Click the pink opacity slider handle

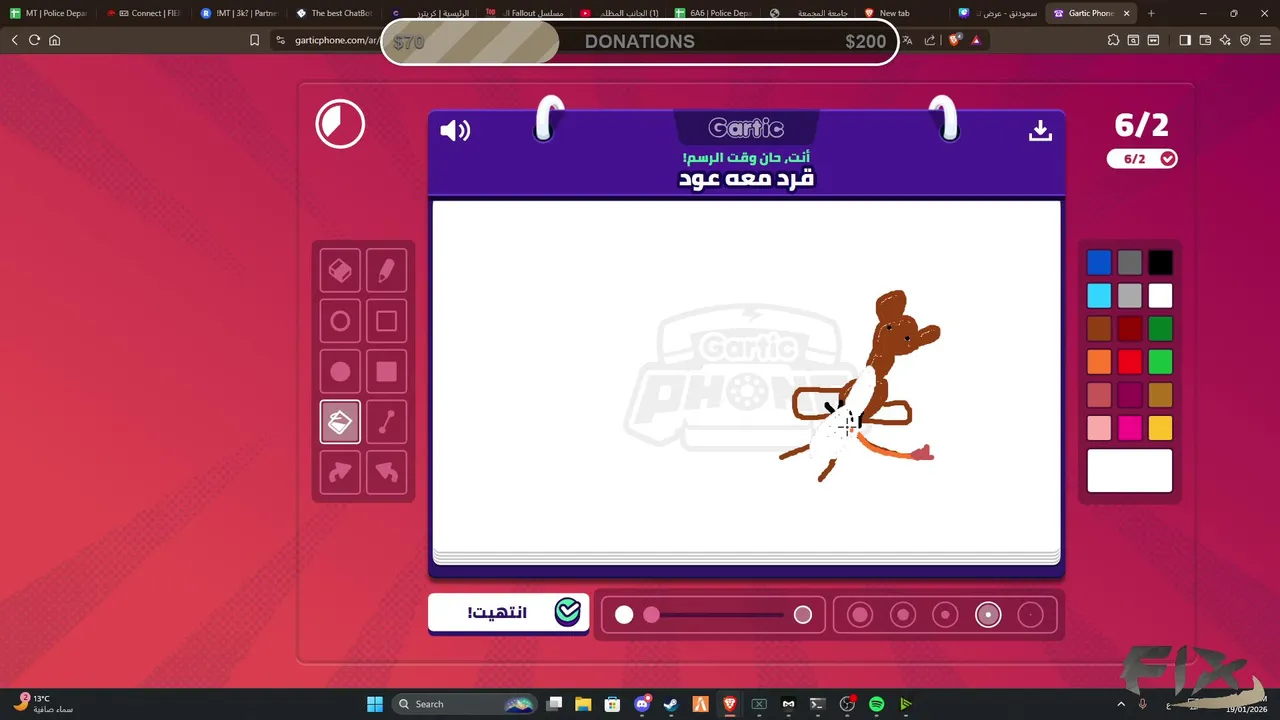pyautogui.click(x=651, y=615)
